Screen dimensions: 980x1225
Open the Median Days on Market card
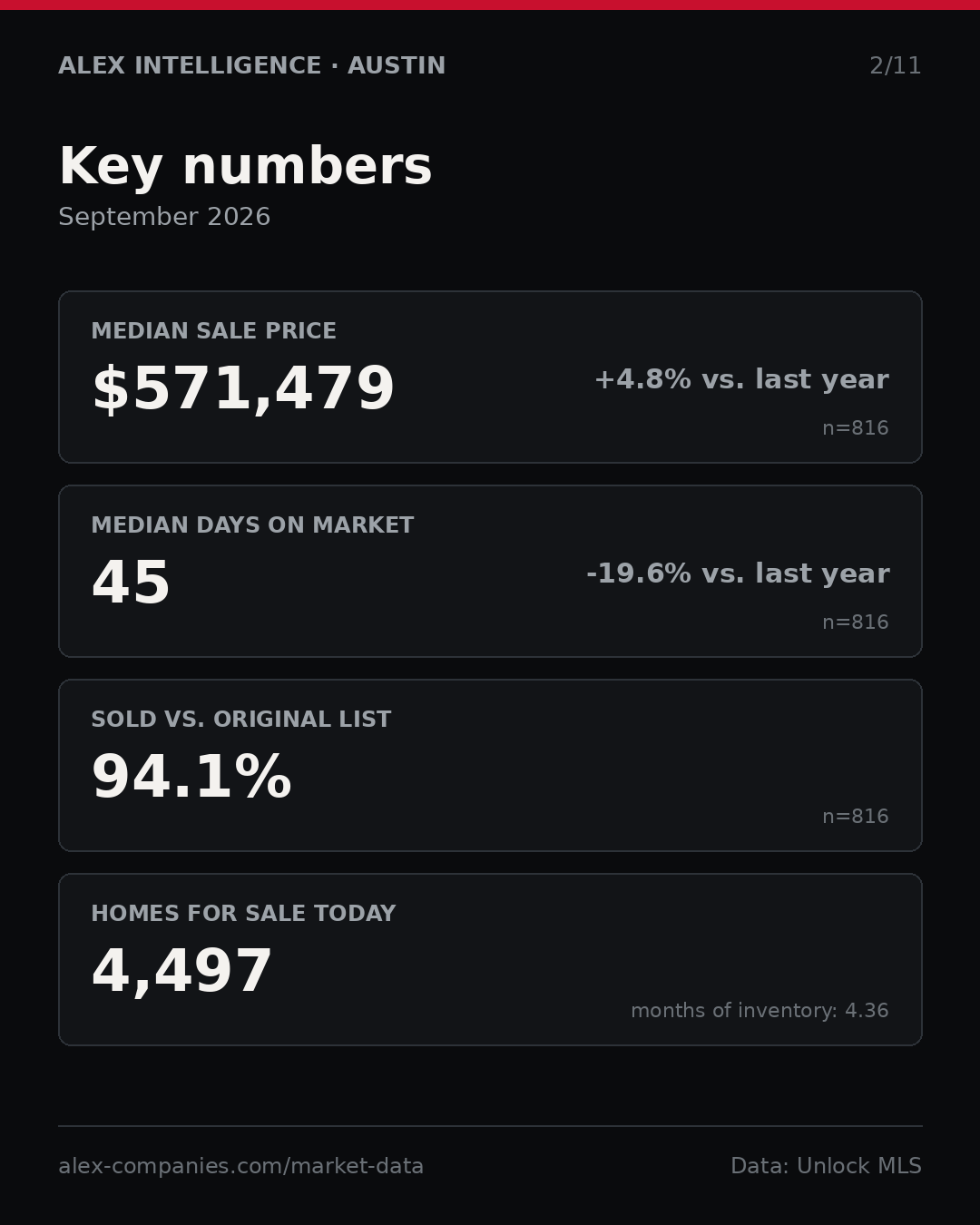coord(490,571)
